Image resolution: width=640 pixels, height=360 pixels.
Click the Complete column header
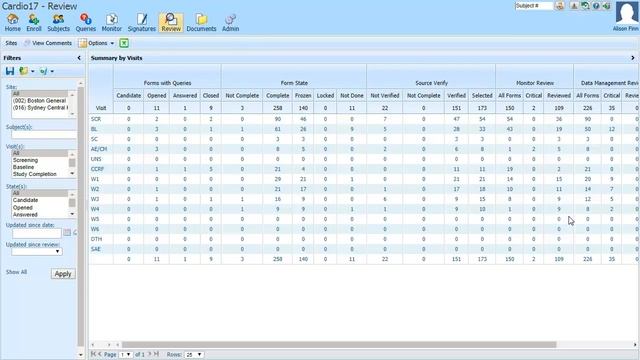[278, 96]
